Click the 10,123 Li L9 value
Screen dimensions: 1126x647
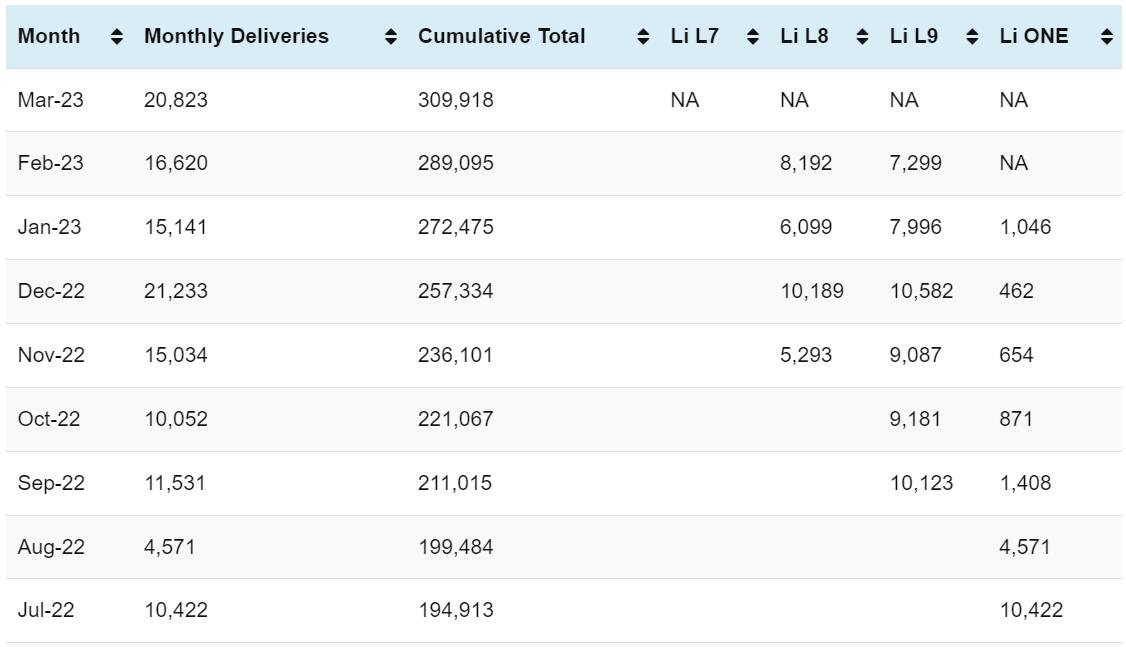921,483
